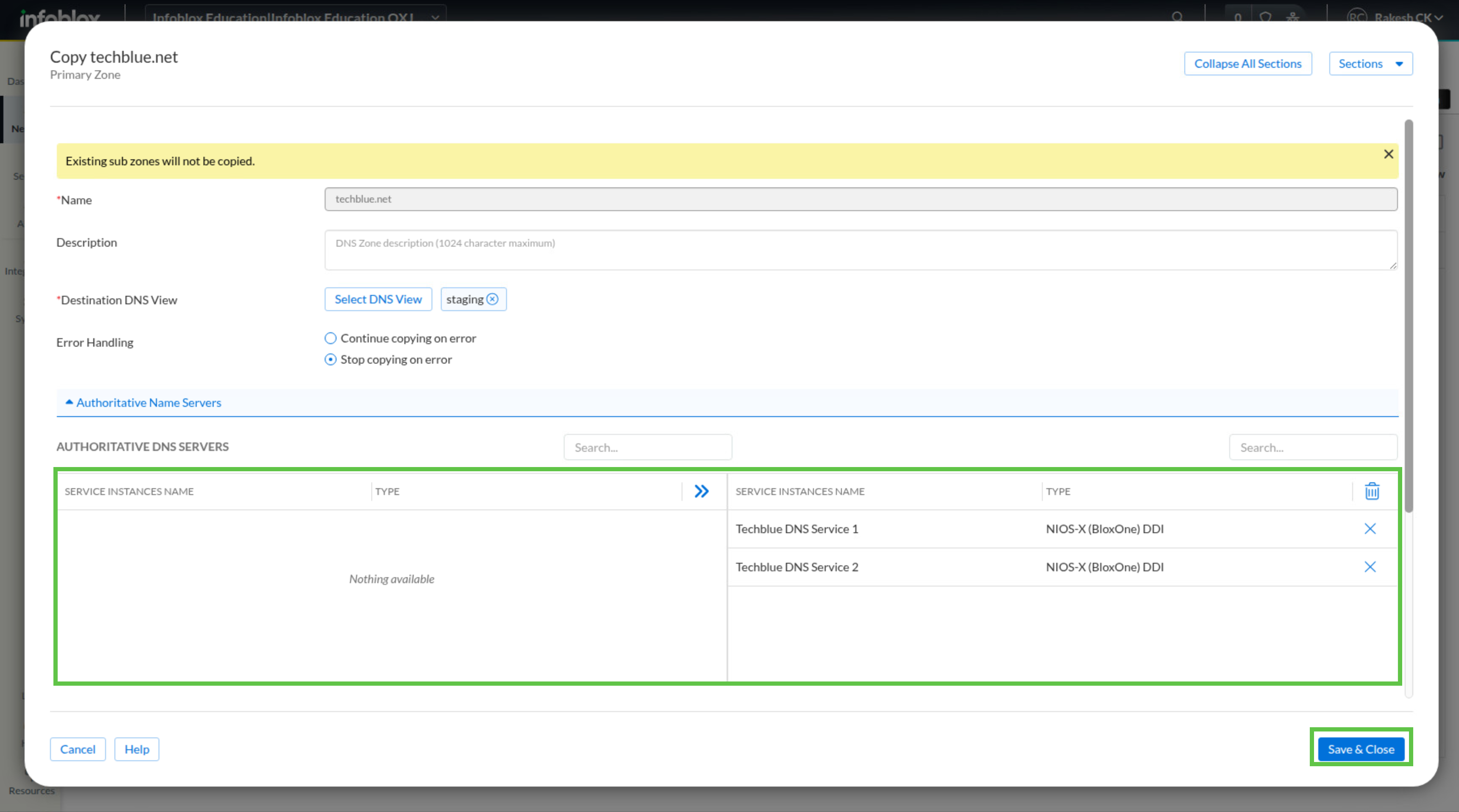Image resolution: width=1459 pixels, height=812 pixels.
Task: Remove Techblue DNS Service 2 from selected
Action: [1370, 567]
